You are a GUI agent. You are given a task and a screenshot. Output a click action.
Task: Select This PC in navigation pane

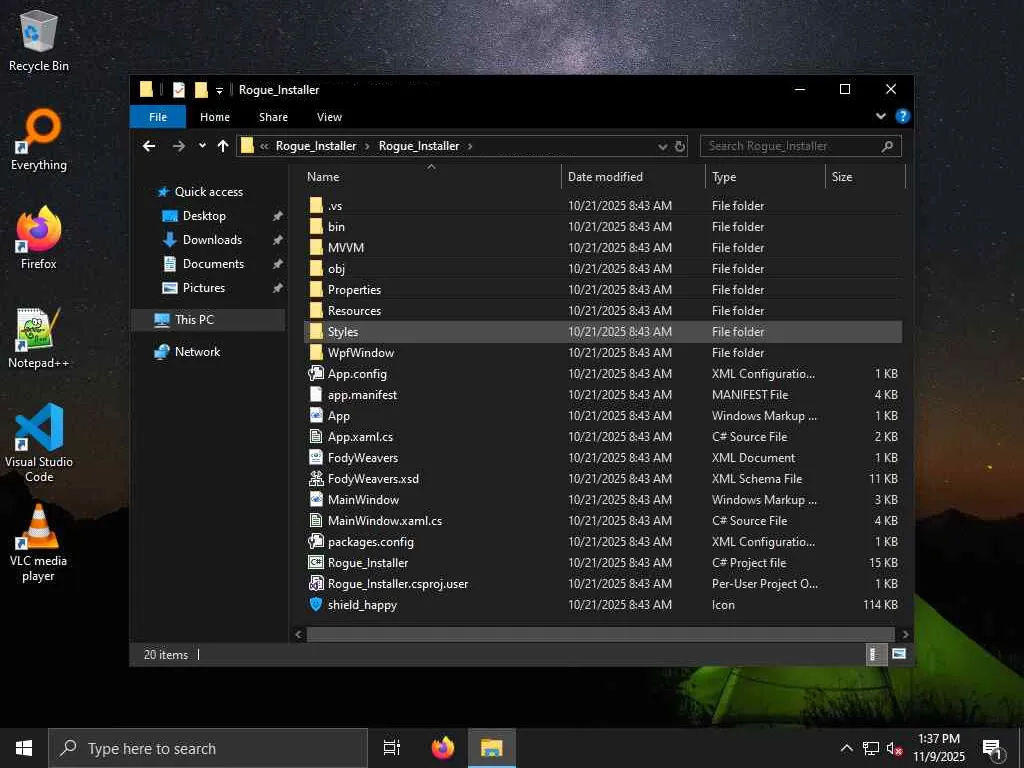(209, 319)
